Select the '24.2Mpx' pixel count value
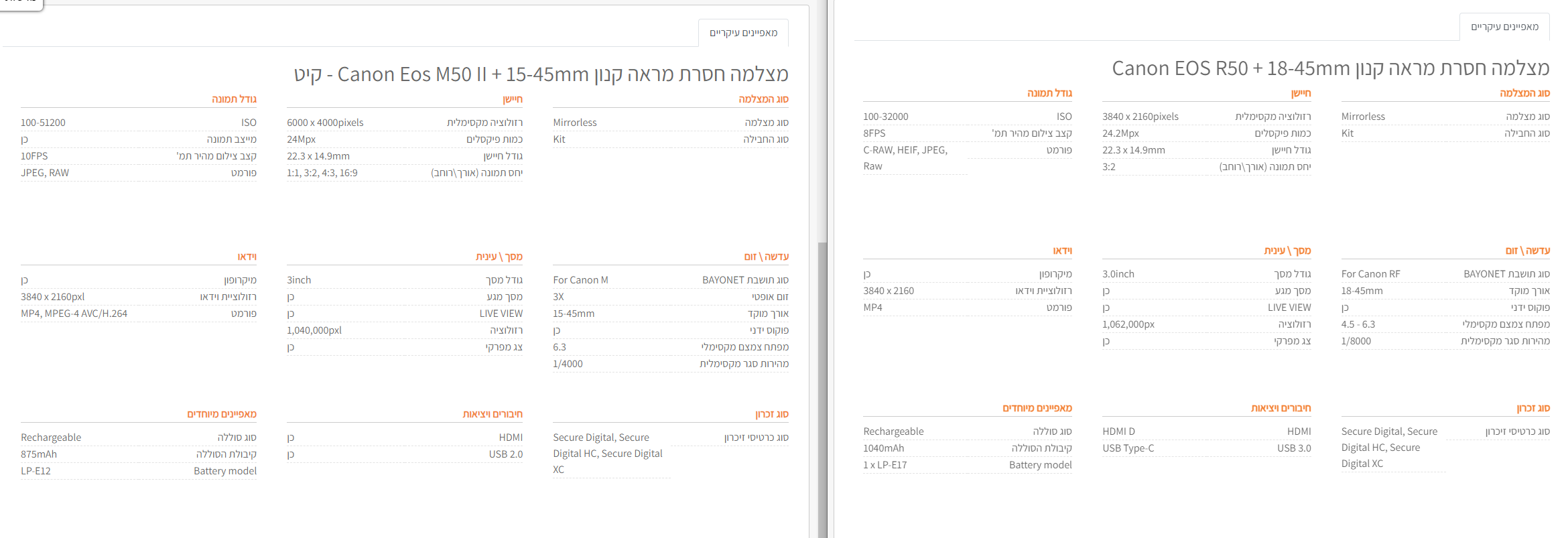Viewport: 1568px width, 538px height. pos(1120,133)
